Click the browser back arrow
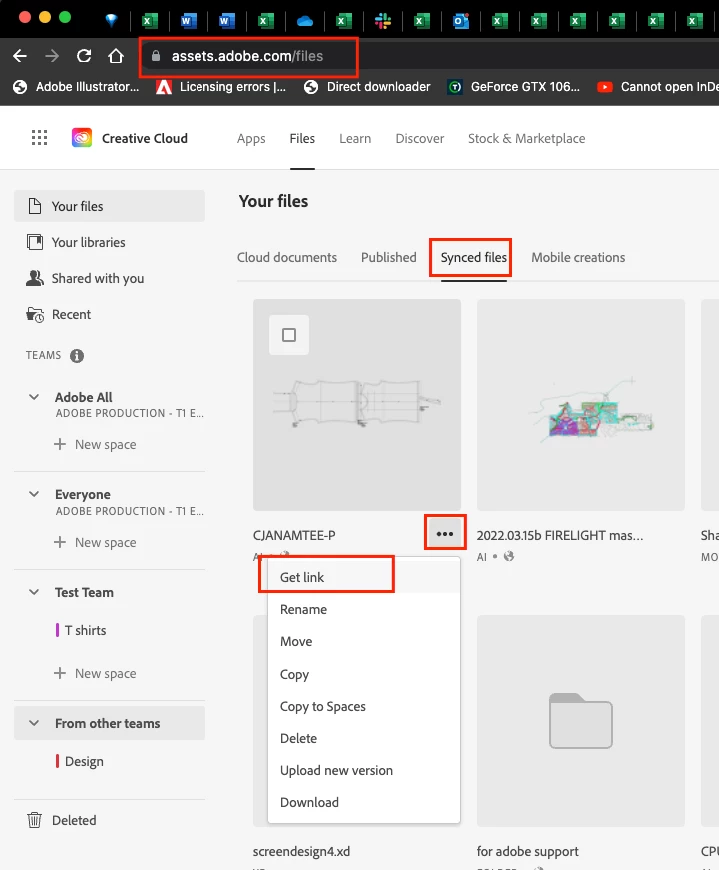Image resolution: width=719 pixels, height=870 pixels. pyautogui.click(x=20, y=55)
